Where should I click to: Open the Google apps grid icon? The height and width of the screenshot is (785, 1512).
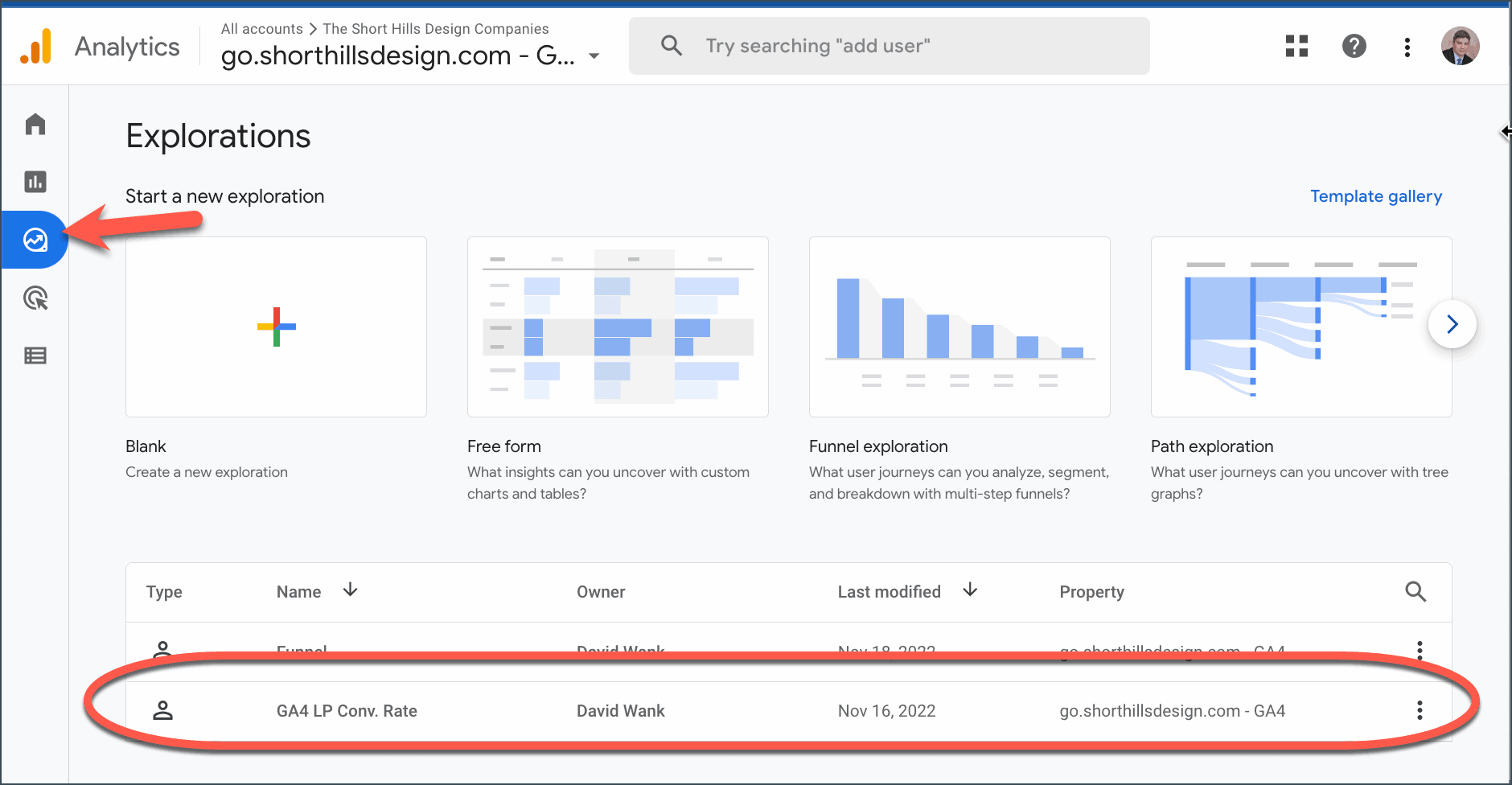pyautogui.click(x=1296, y=47)
